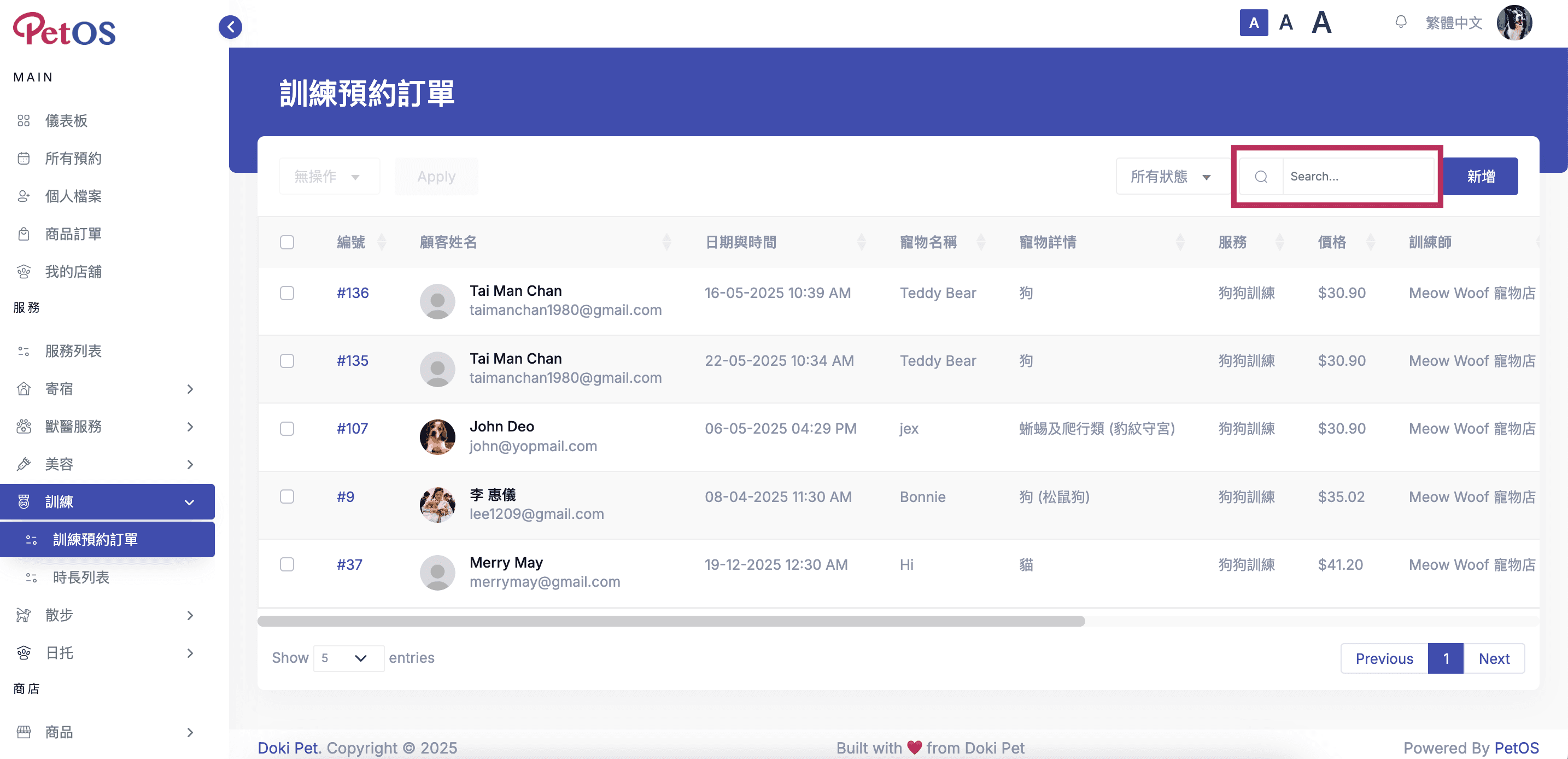1568x759 pixels.
Task: Click the 新增 button
Action: (x=1481, y=177)
